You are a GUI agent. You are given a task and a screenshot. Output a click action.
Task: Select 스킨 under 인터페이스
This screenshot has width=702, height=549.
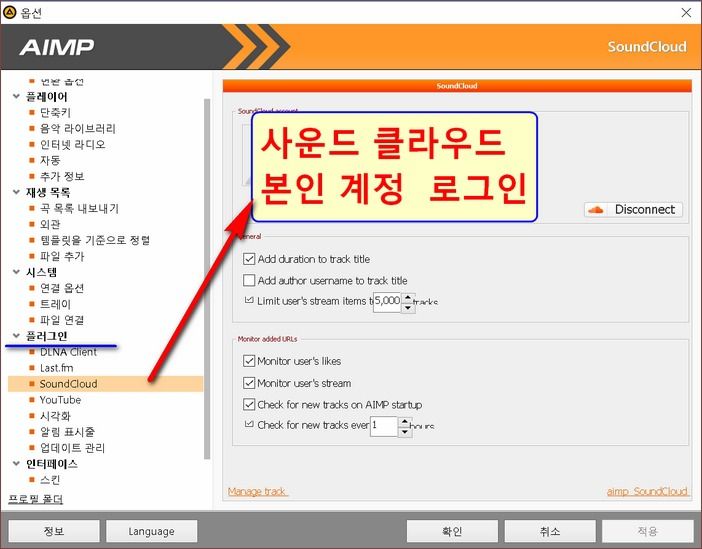pyautogui.click(x=50, y=480)
